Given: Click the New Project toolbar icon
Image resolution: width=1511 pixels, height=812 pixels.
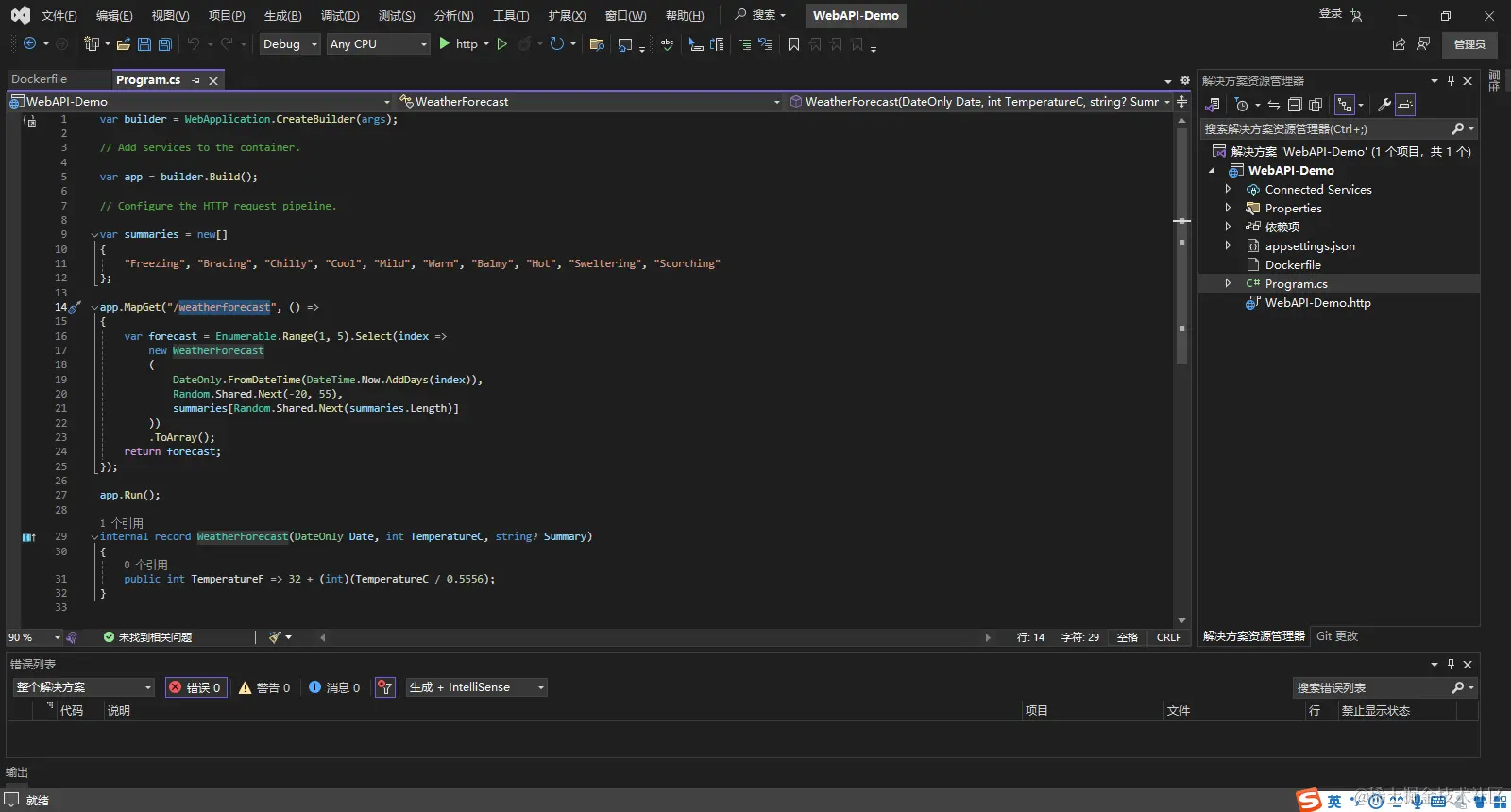Looking at the screenshot, I should [x=92, y=43].
